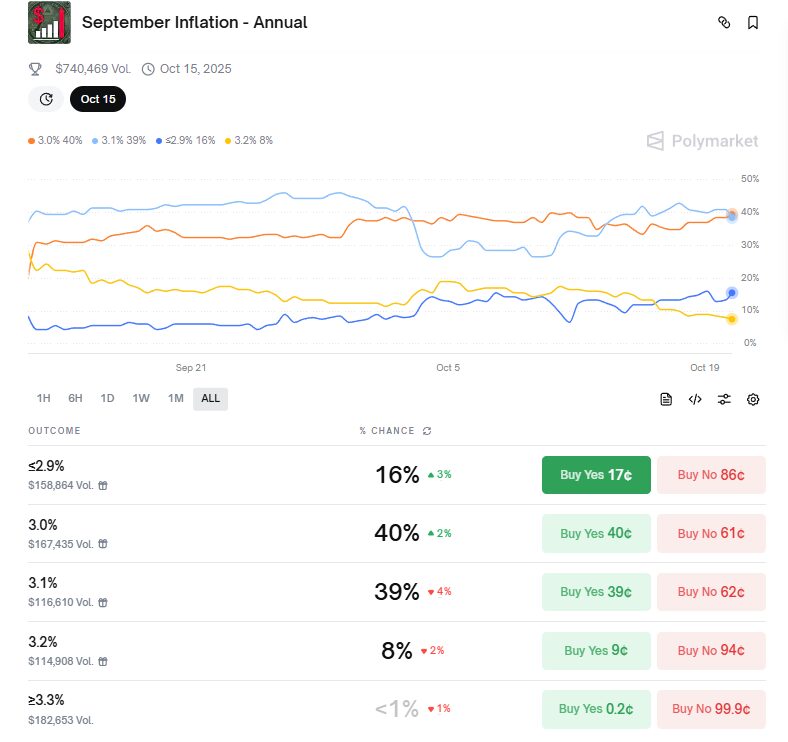The width and height of the screenshot is (788, 742).
Task: Open chart settings gear icon
Action: pyautogui.click(x=753, y=399)
